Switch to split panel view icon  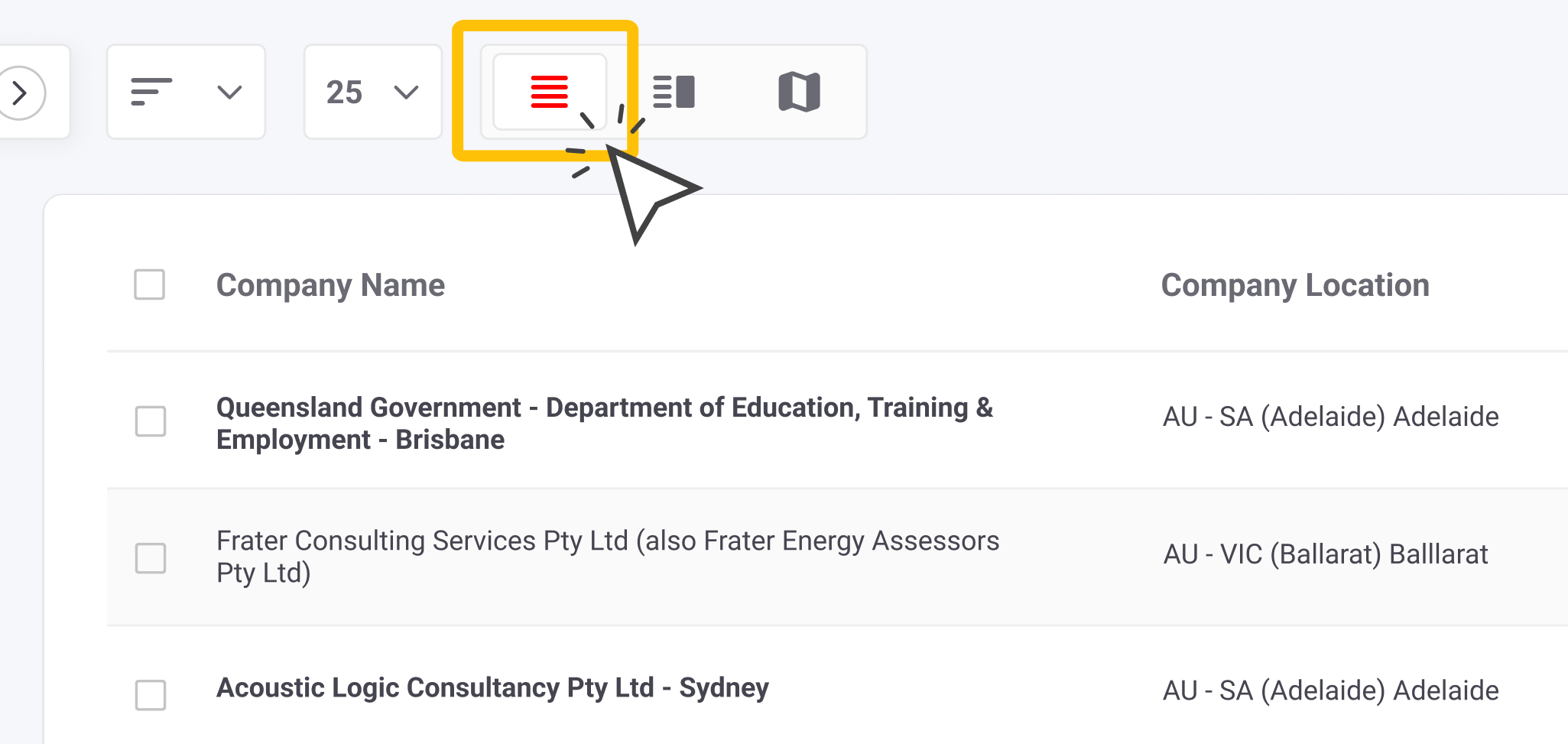coord(674,92)
